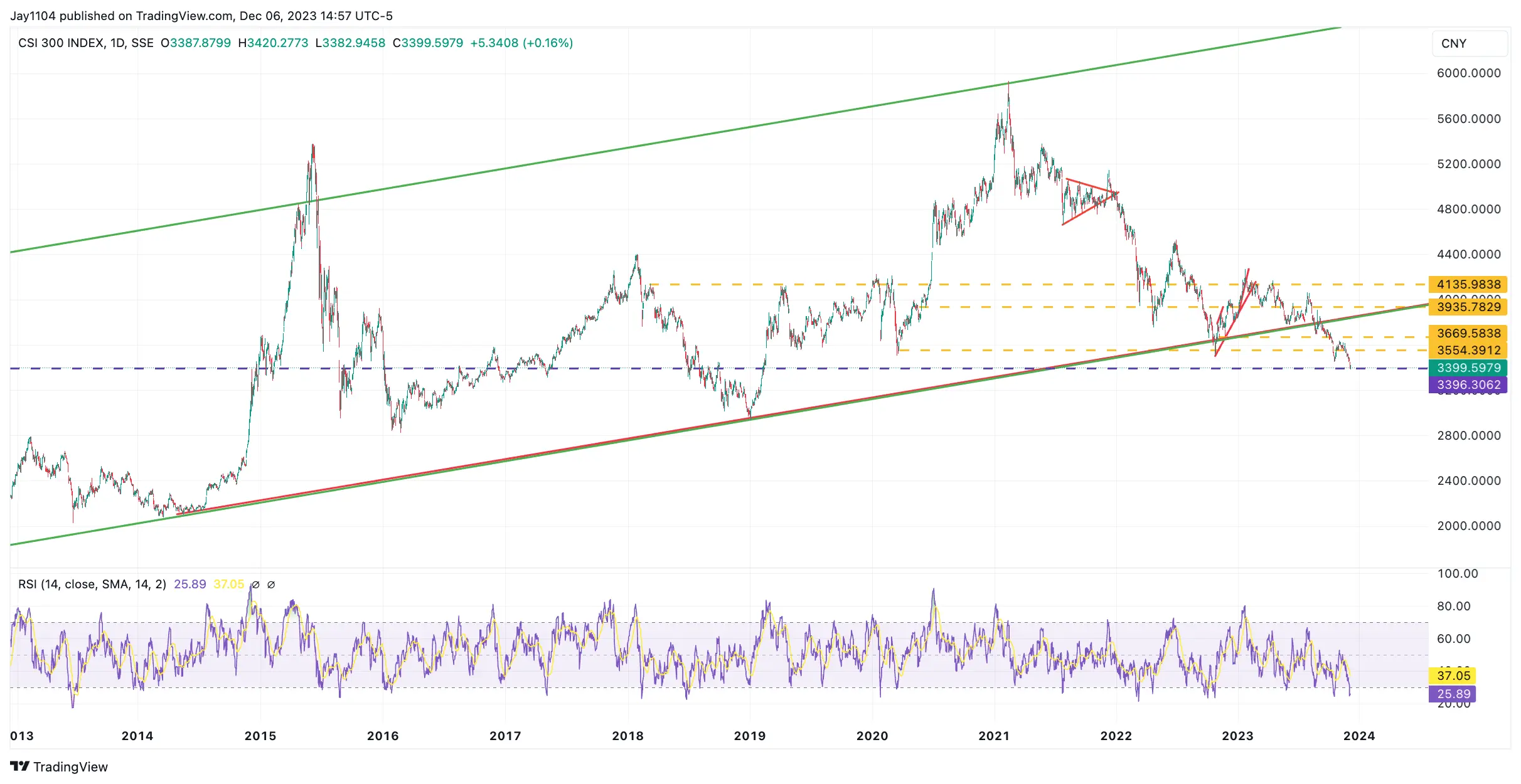
Task: Select the 3935.7829 orange price label
Action: [x=1468, y=307]
